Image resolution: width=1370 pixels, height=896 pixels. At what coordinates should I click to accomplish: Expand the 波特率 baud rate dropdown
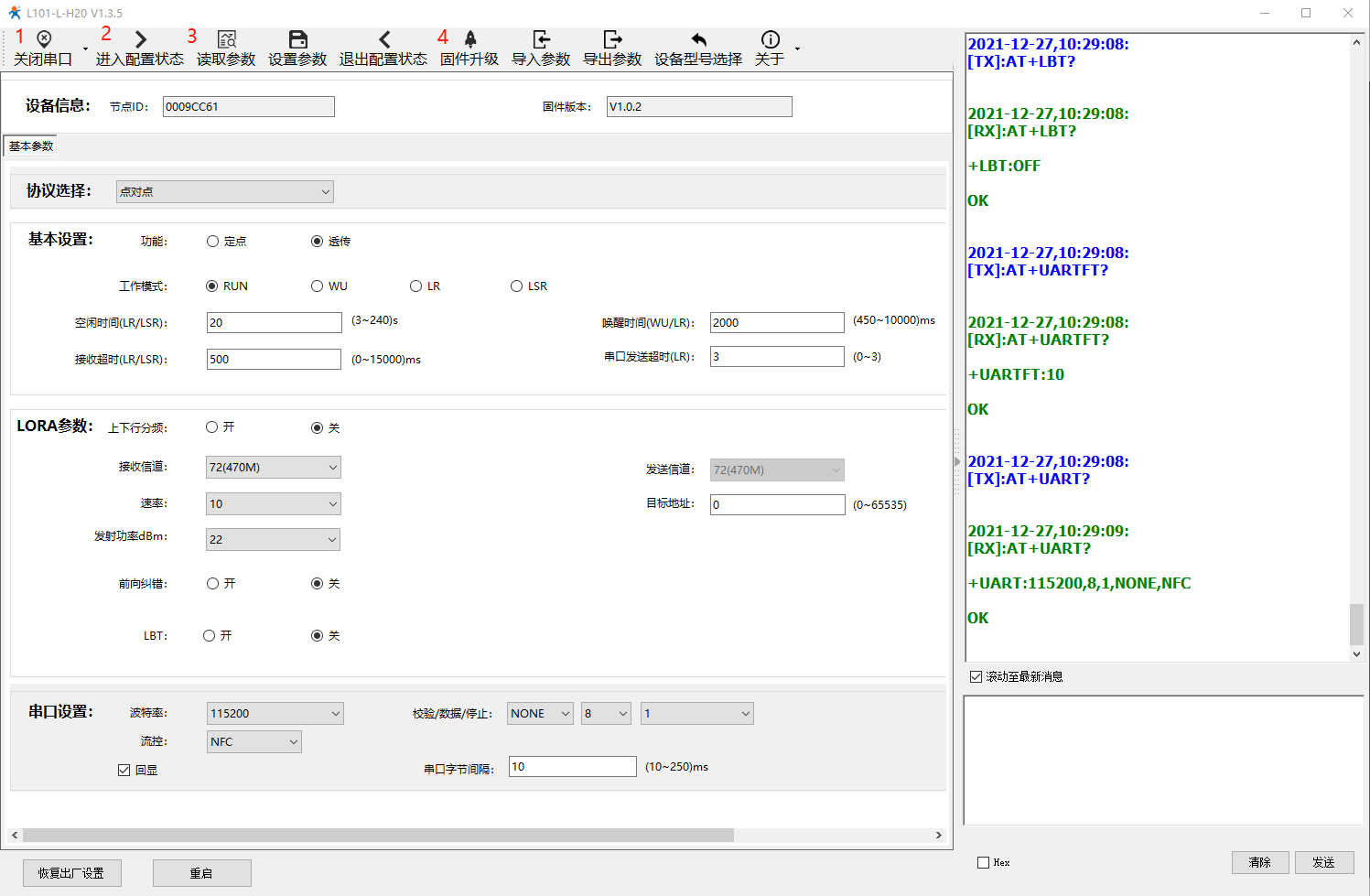[x=275, y=714]
